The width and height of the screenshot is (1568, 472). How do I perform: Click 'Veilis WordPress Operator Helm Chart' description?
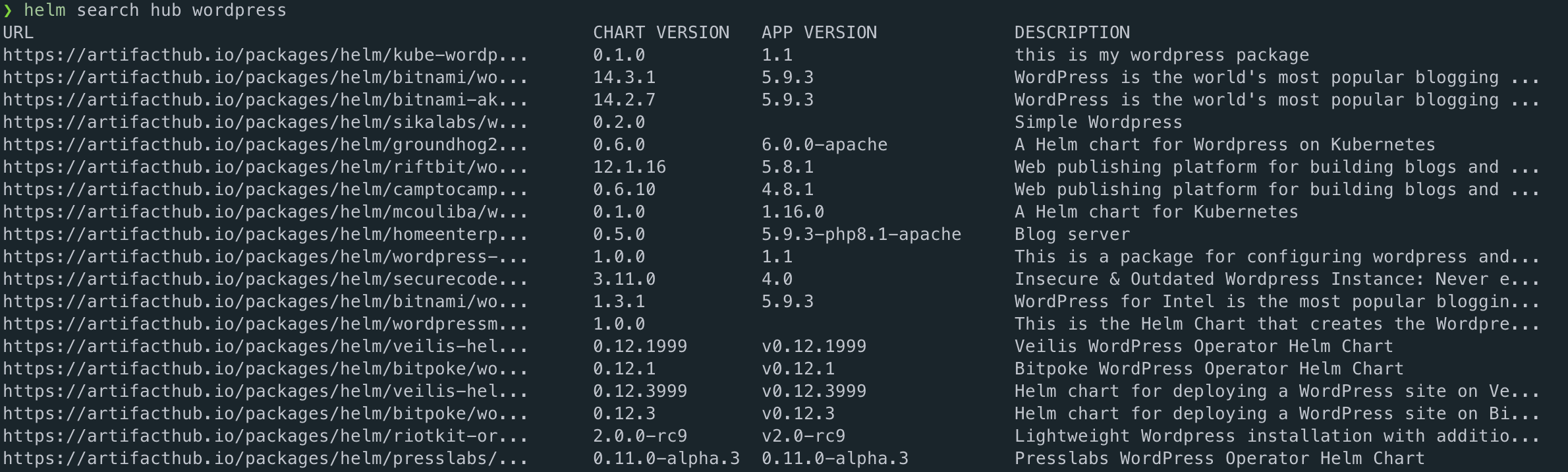[1204, 347]
